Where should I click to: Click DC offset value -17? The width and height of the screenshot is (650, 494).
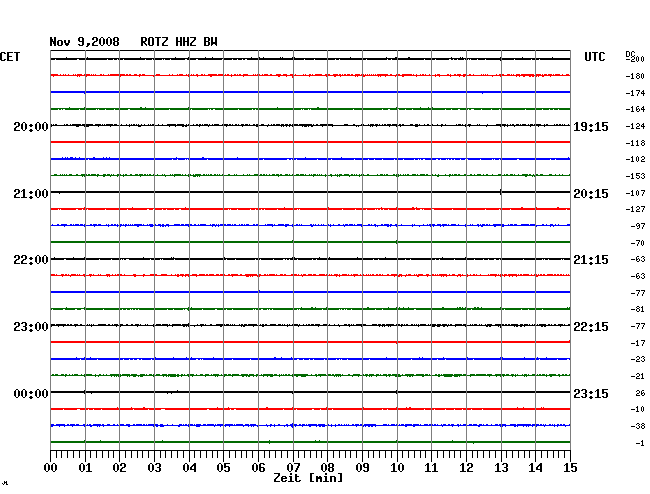click(638, 344)
